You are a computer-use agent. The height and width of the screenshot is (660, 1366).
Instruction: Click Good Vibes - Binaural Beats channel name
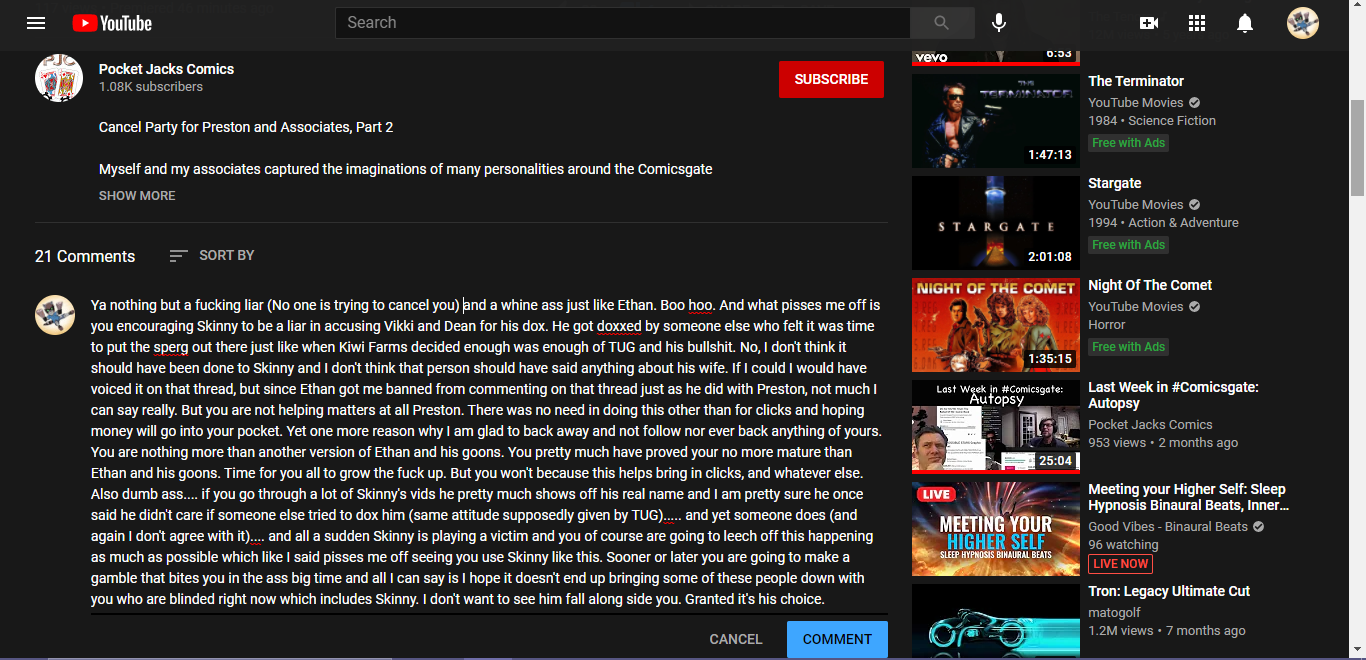tap(1168, 527)
